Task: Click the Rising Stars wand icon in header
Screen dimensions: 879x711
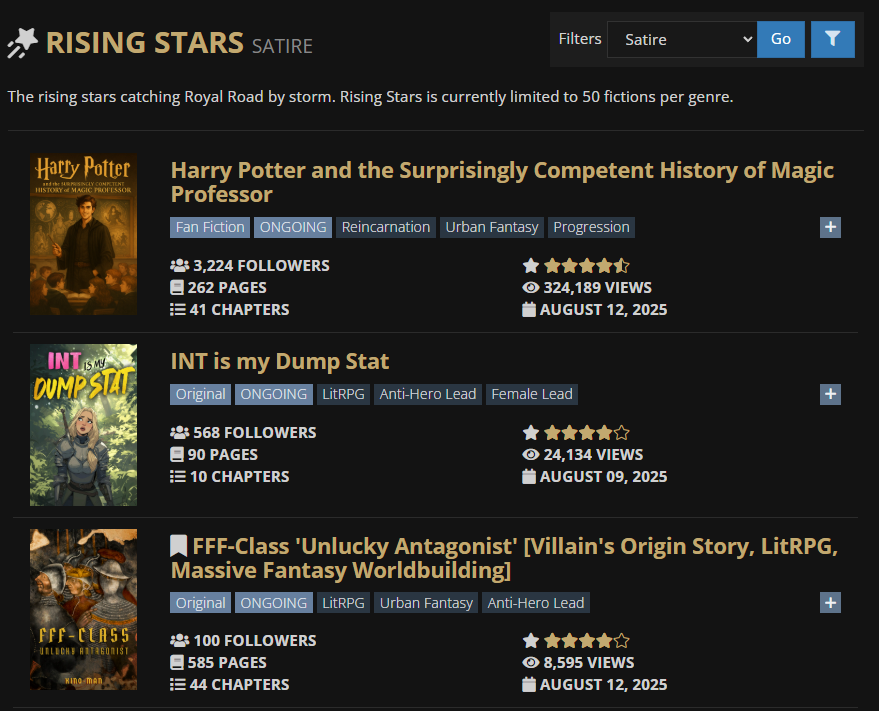Action: click(22, 43)
